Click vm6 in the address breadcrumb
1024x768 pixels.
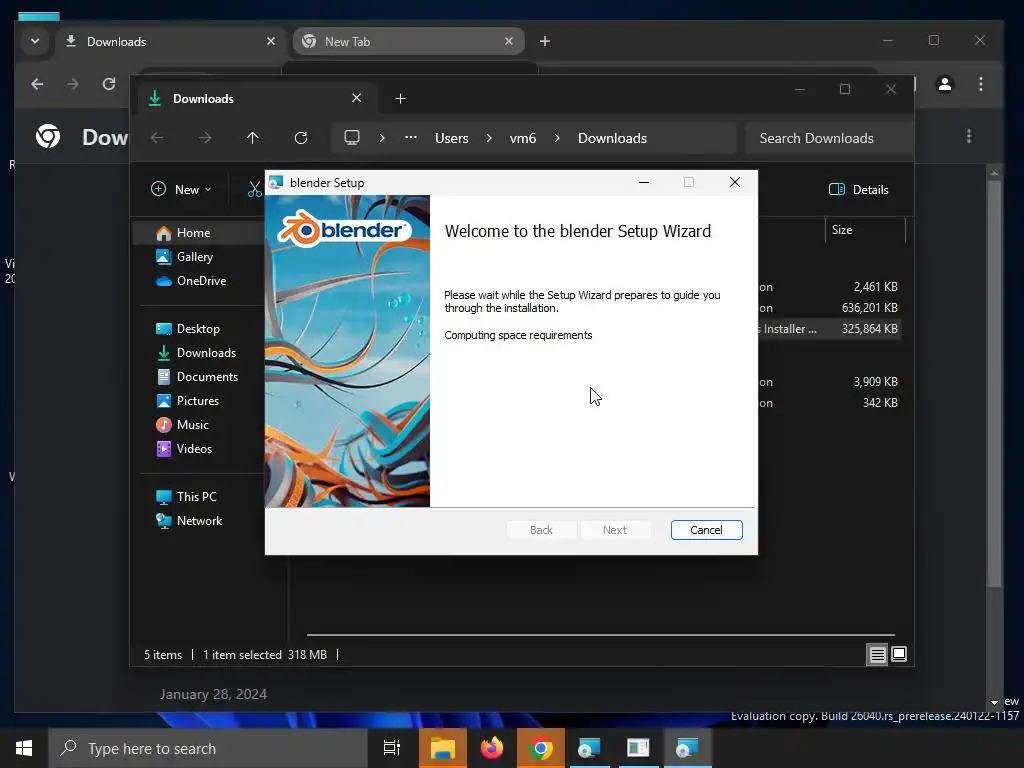(x=522, y=138)
